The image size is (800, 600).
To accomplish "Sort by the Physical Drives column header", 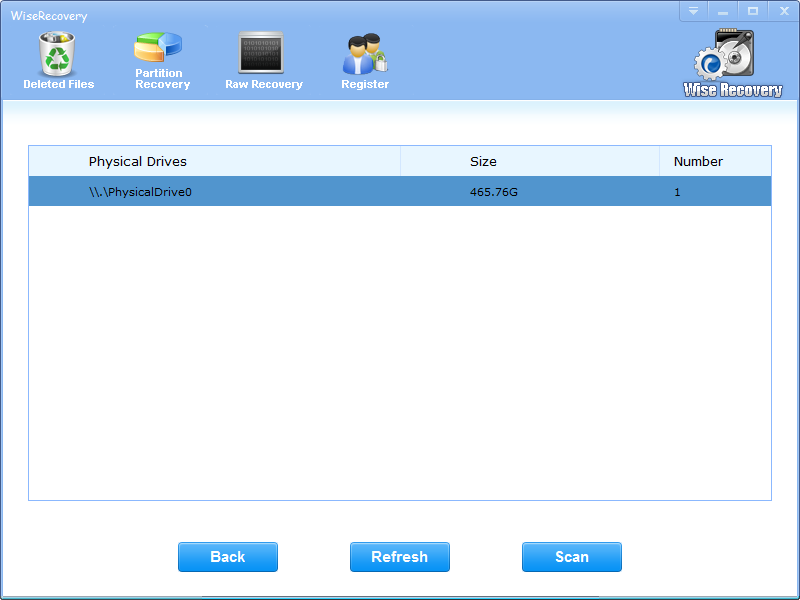I will 138,161.
